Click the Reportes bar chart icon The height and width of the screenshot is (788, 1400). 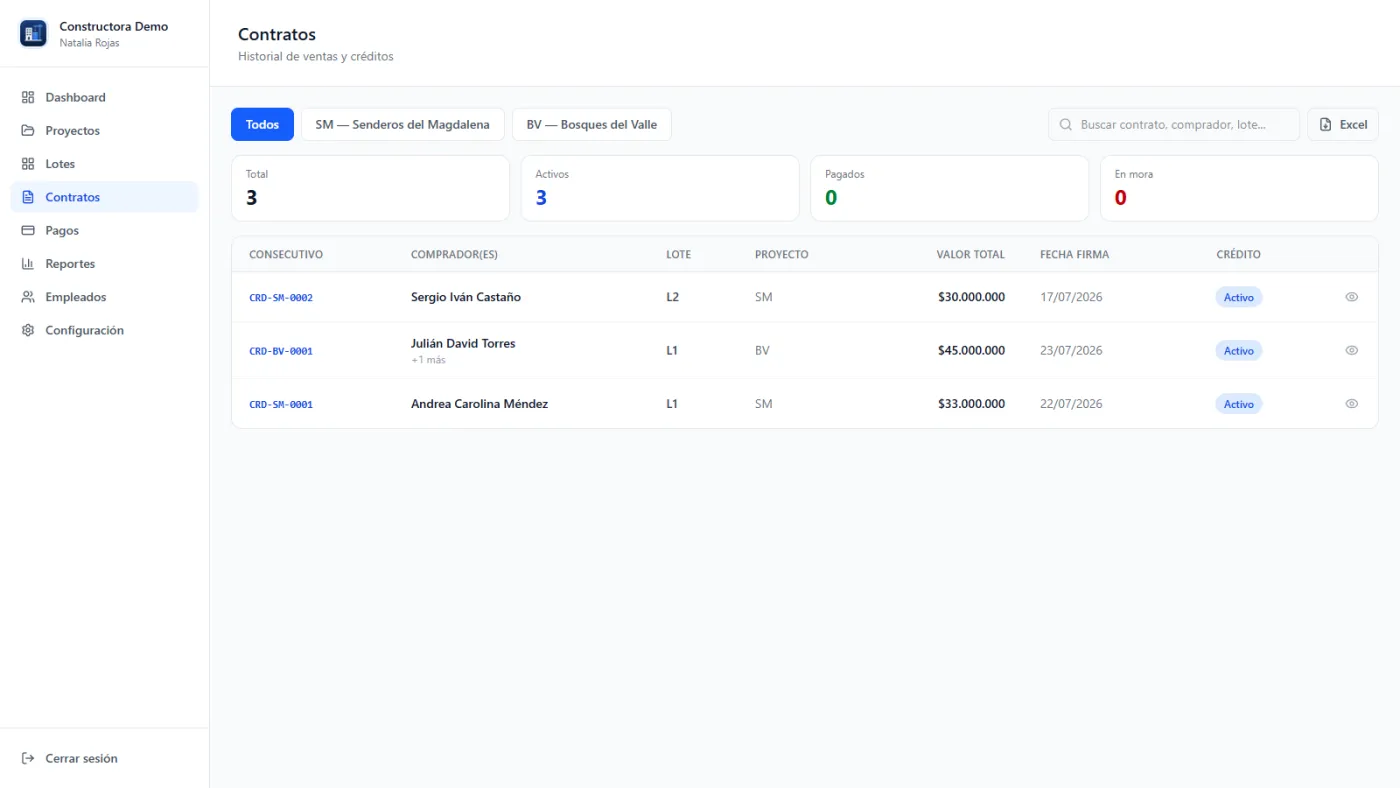pyautogui.click(x=28, y=264)
